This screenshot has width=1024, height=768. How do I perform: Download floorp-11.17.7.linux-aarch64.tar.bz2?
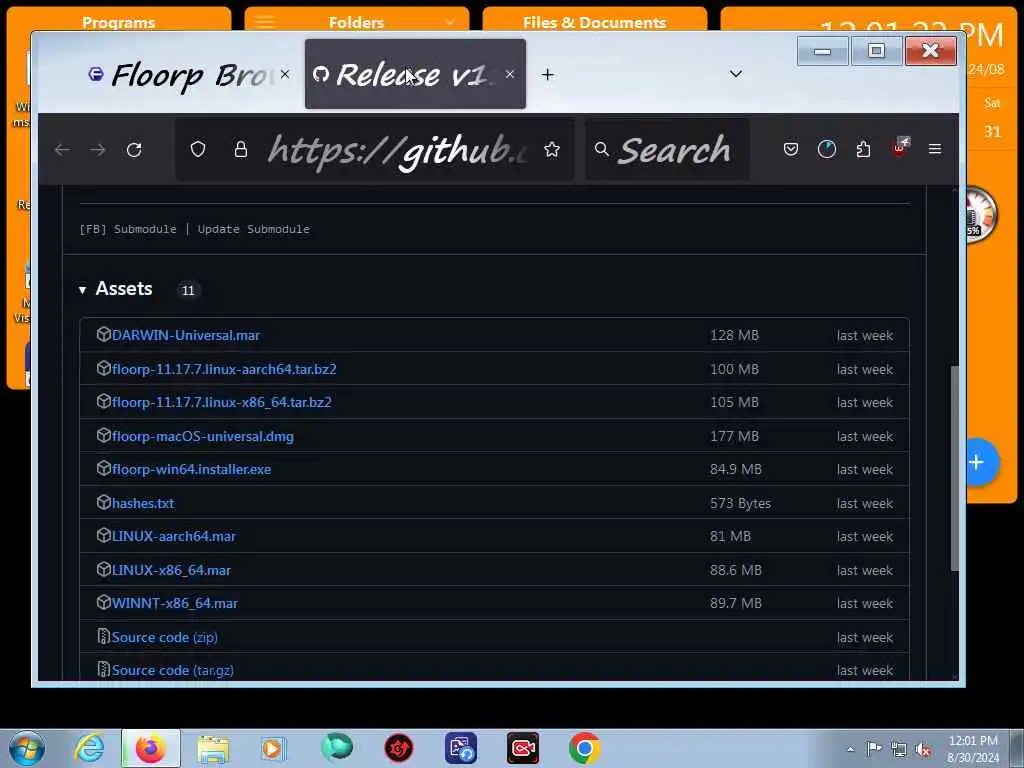point(224,369)
